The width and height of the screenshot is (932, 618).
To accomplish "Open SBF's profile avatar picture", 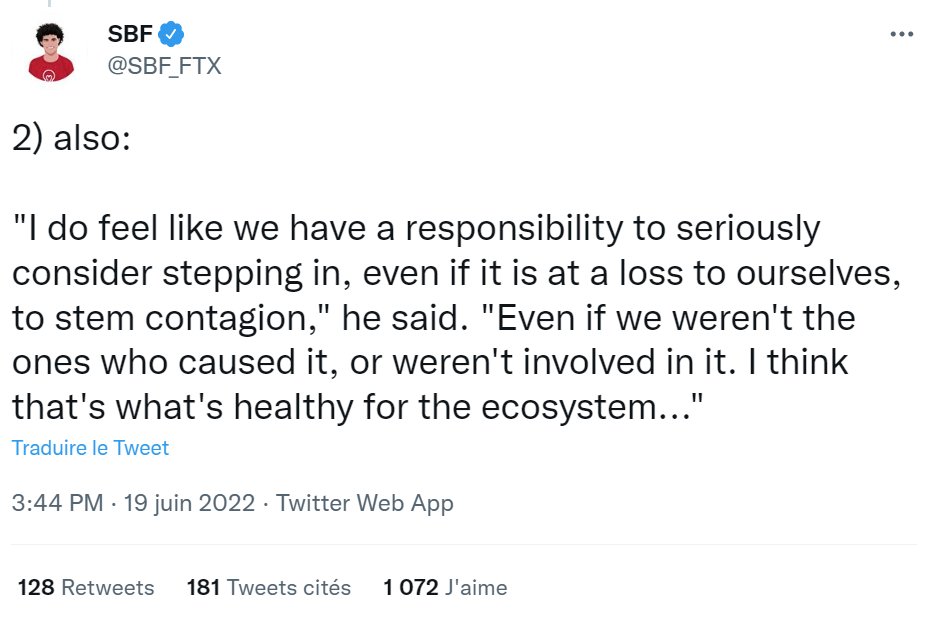I will click(51, 51).
